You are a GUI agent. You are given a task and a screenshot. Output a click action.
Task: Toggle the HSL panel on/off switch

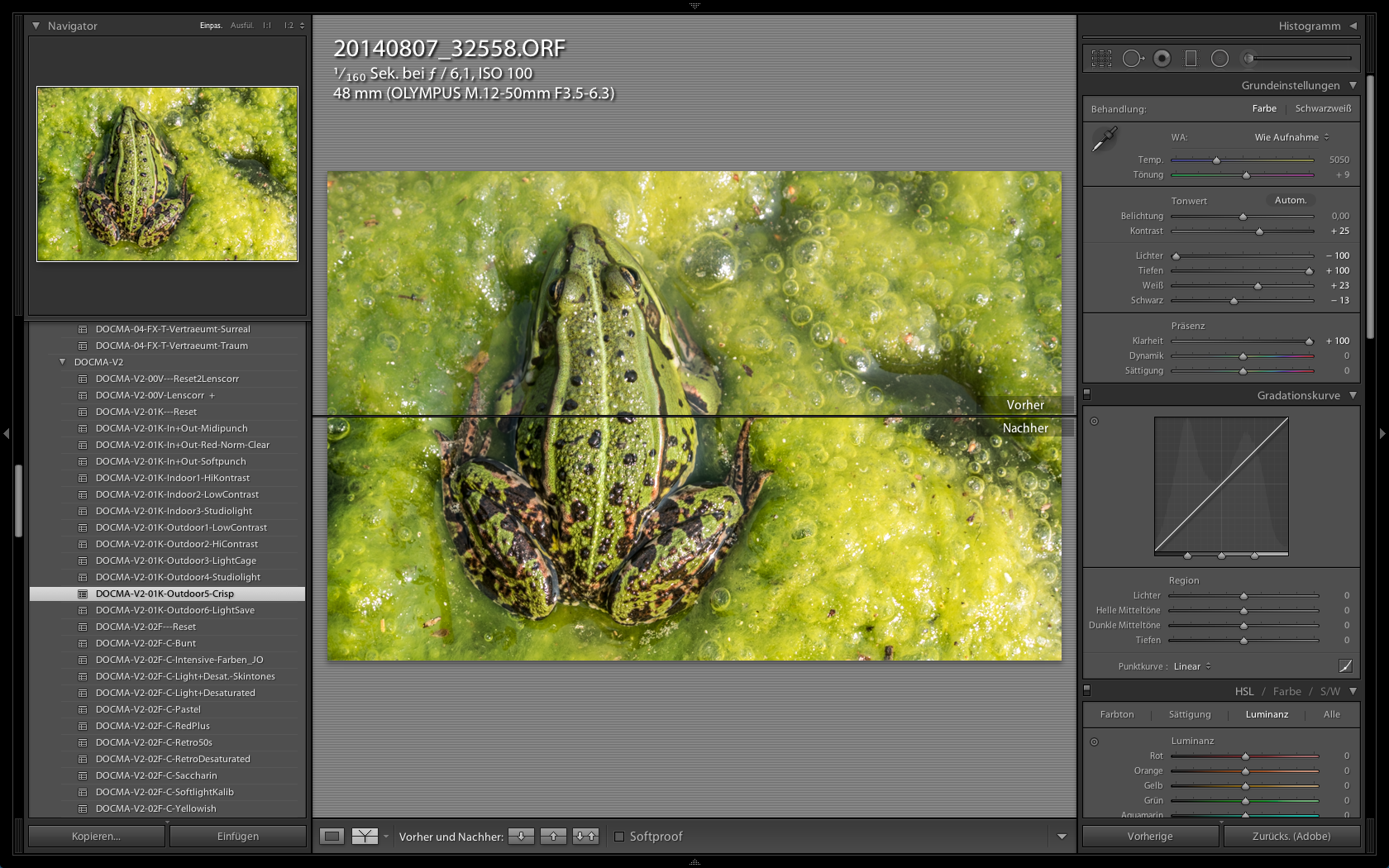coord(1087,690)
